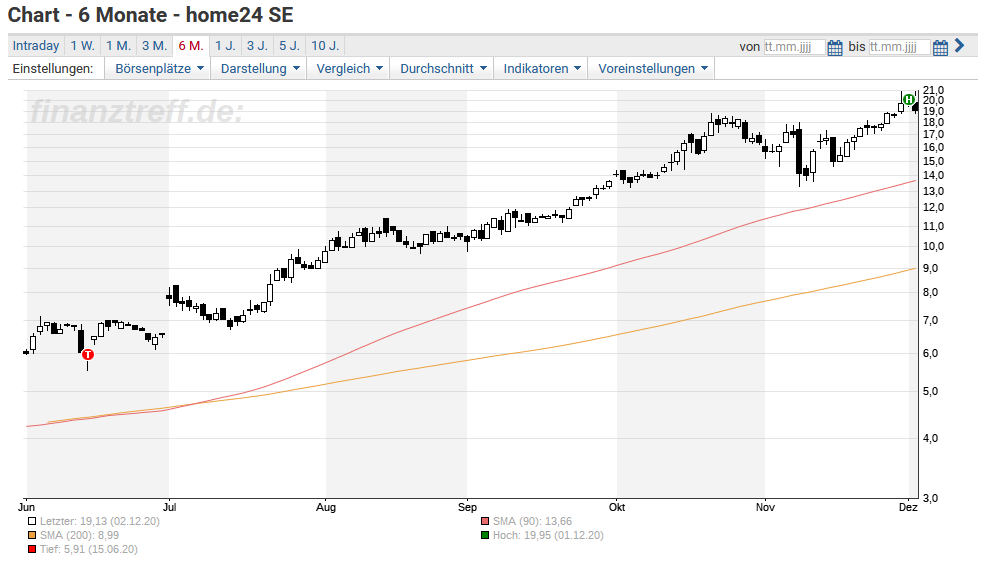Select the 1 W. time range tab

(x=82, y=46)
